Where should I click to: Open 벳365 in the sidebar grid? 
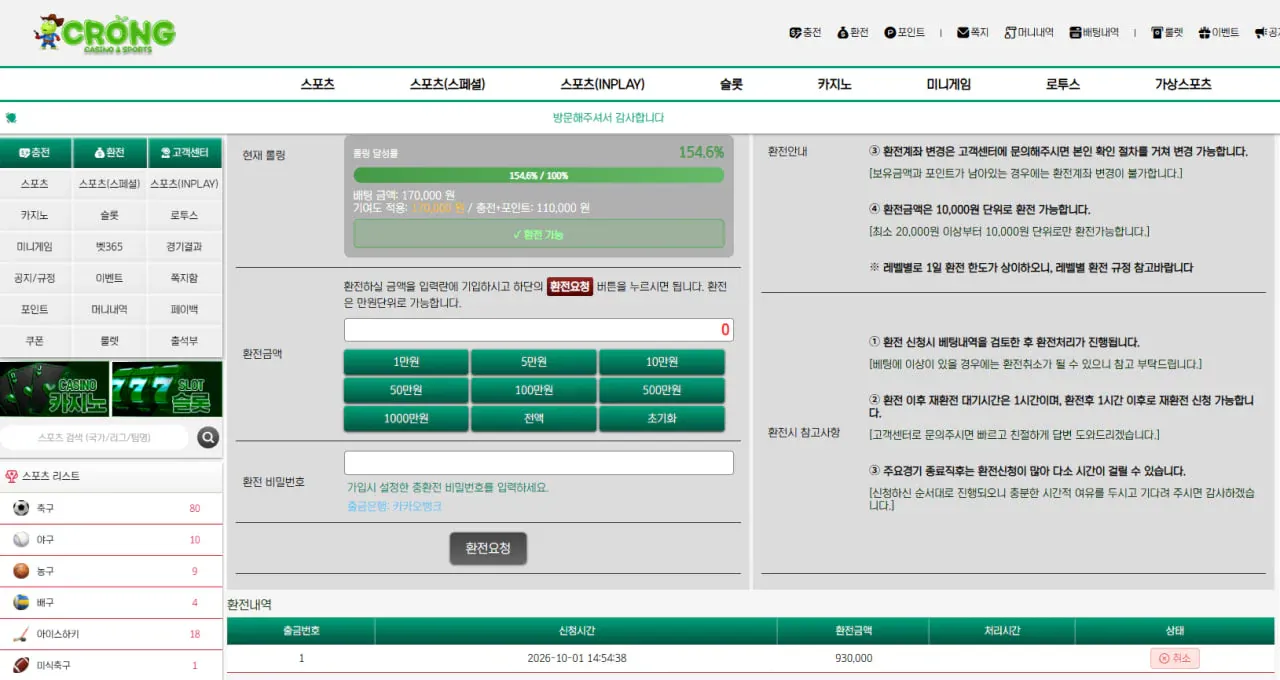(x=109, y=246)
